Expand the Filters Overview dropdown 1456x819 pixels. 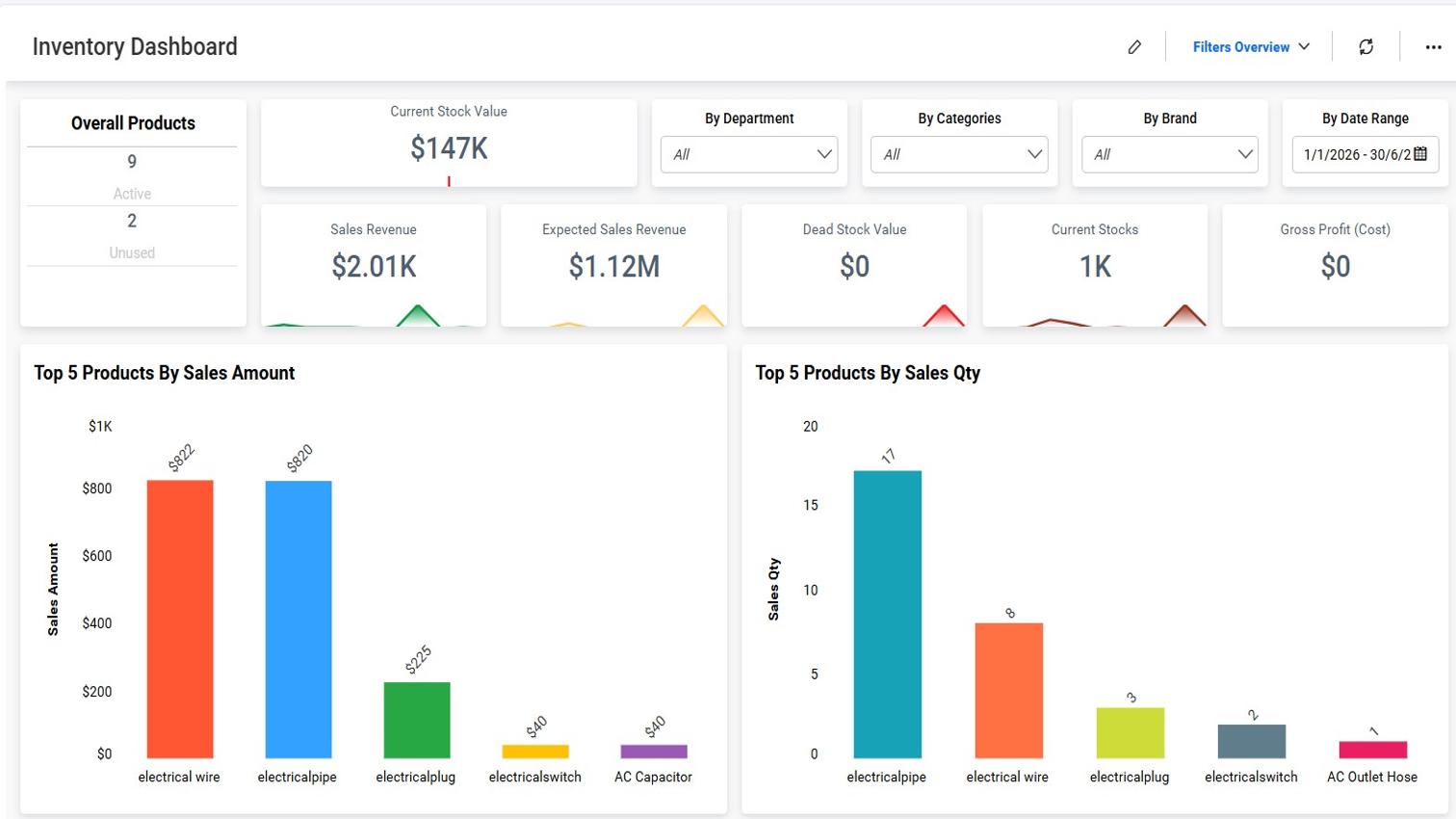coord(1251,47)
